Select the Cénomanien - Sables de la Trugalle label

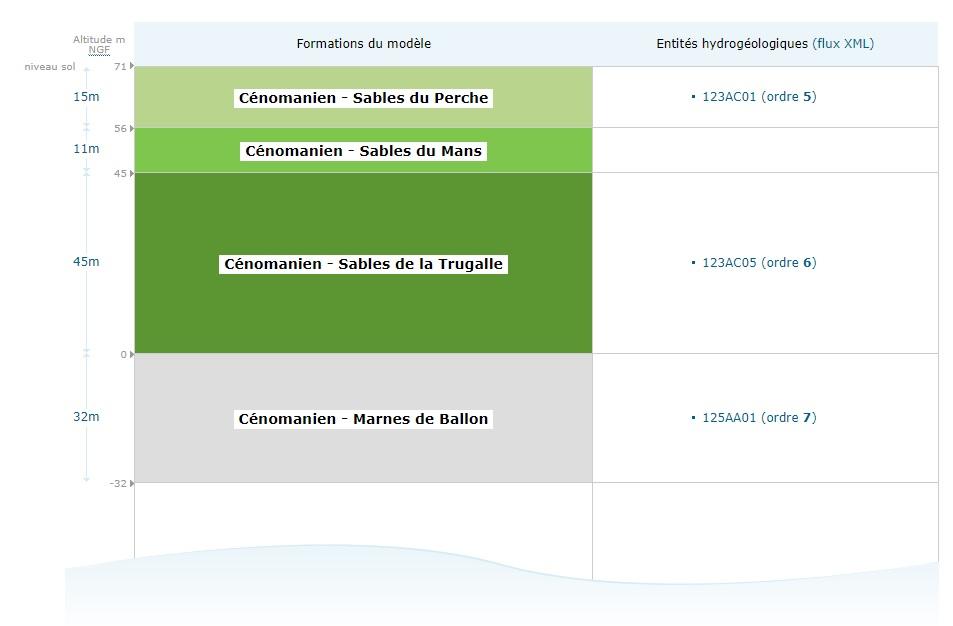point(363,264)
